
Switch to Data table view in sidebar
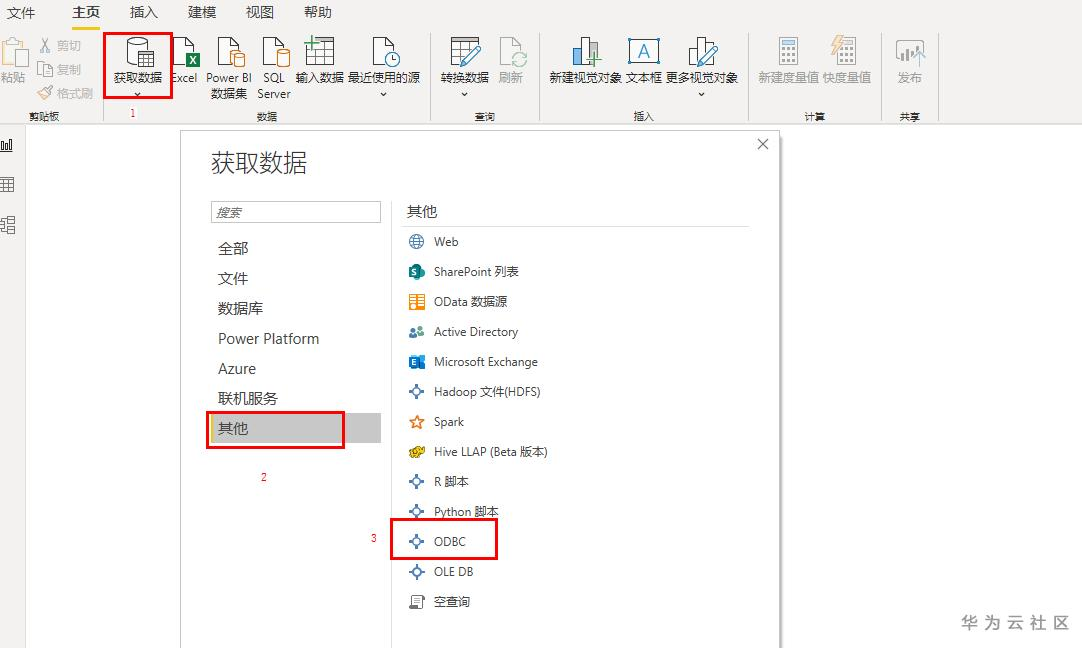(x=8, y=184)
